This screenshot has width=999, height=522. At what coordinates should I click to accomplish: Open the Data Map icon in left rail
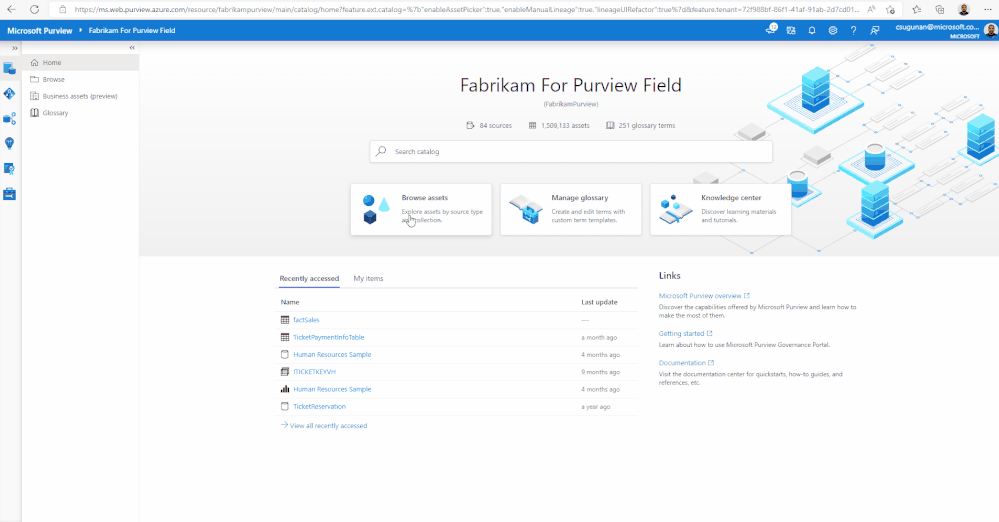(x=10, y=94)
